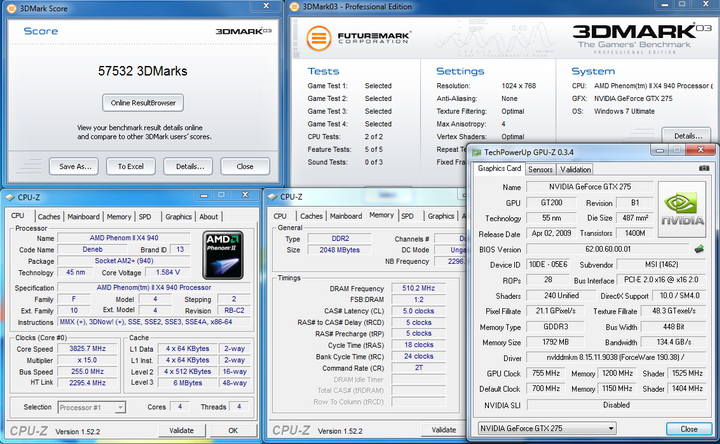Select the Sensors tab in GPU-Z
The image size is (720, 444).
(x=540, y=169)
